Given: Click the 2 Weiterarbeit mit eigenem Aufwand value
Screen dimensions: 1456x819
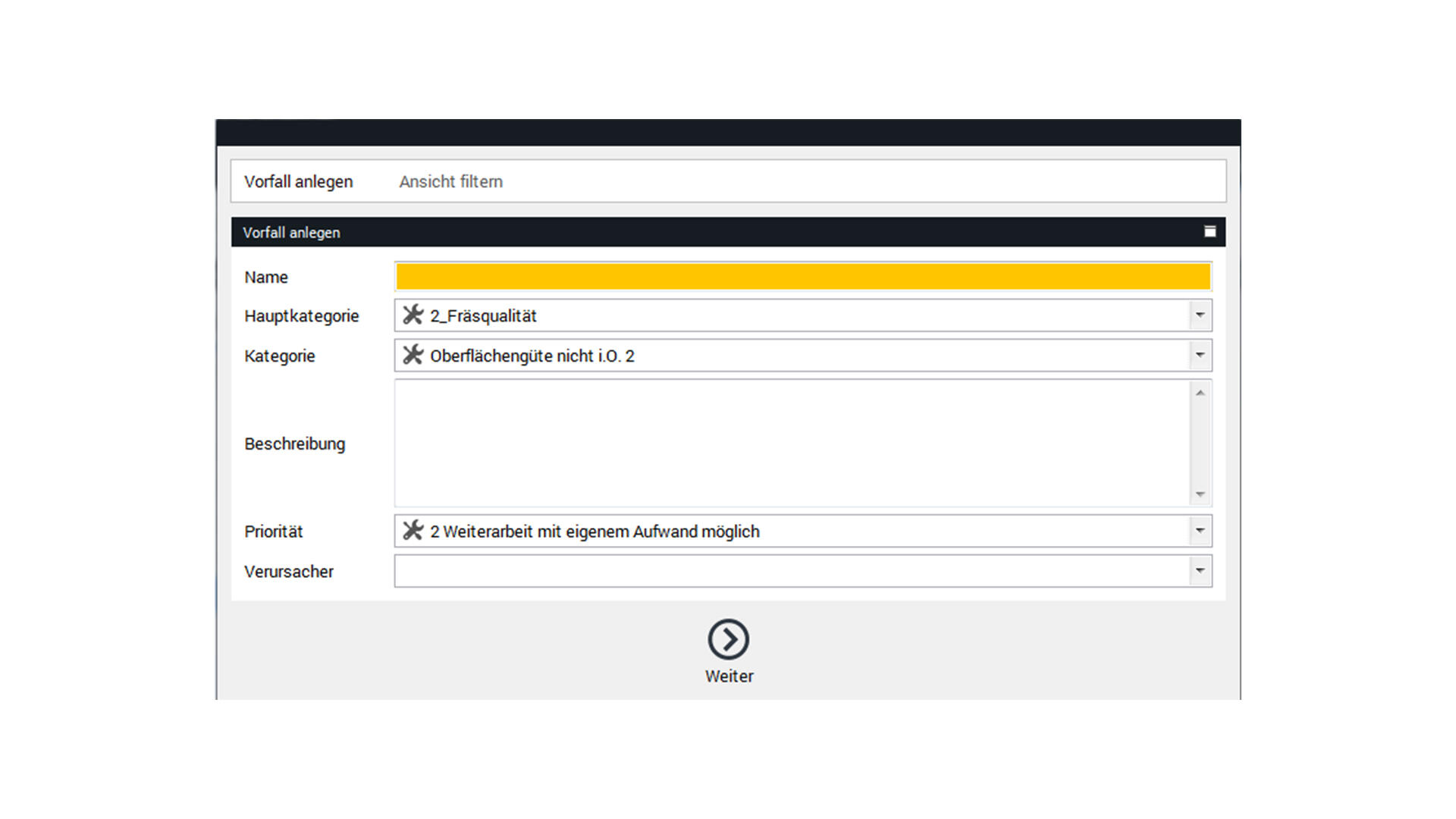Looking at the screenshot, I should (595, 532).
